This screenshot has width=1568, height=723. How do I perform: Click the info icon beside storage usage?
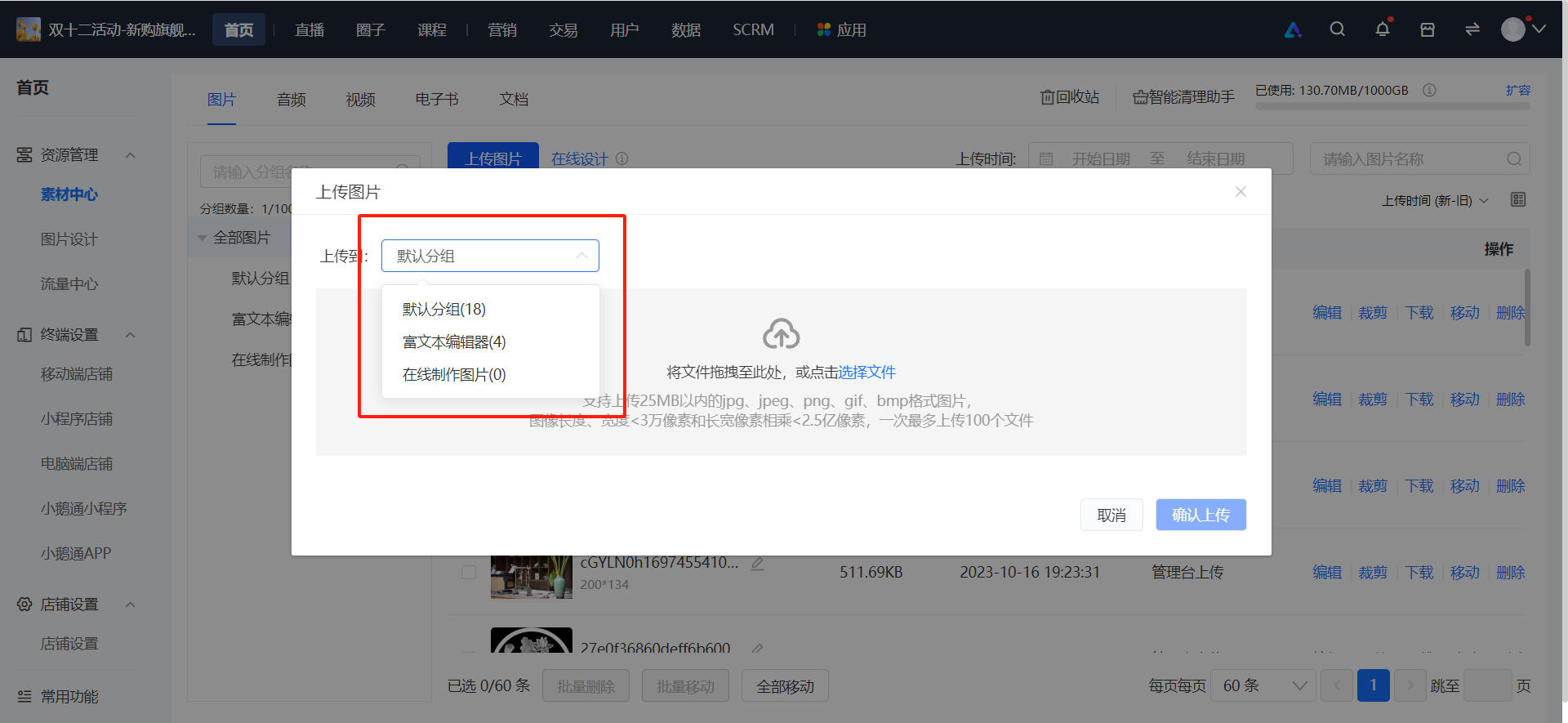tap(1429, 91)
